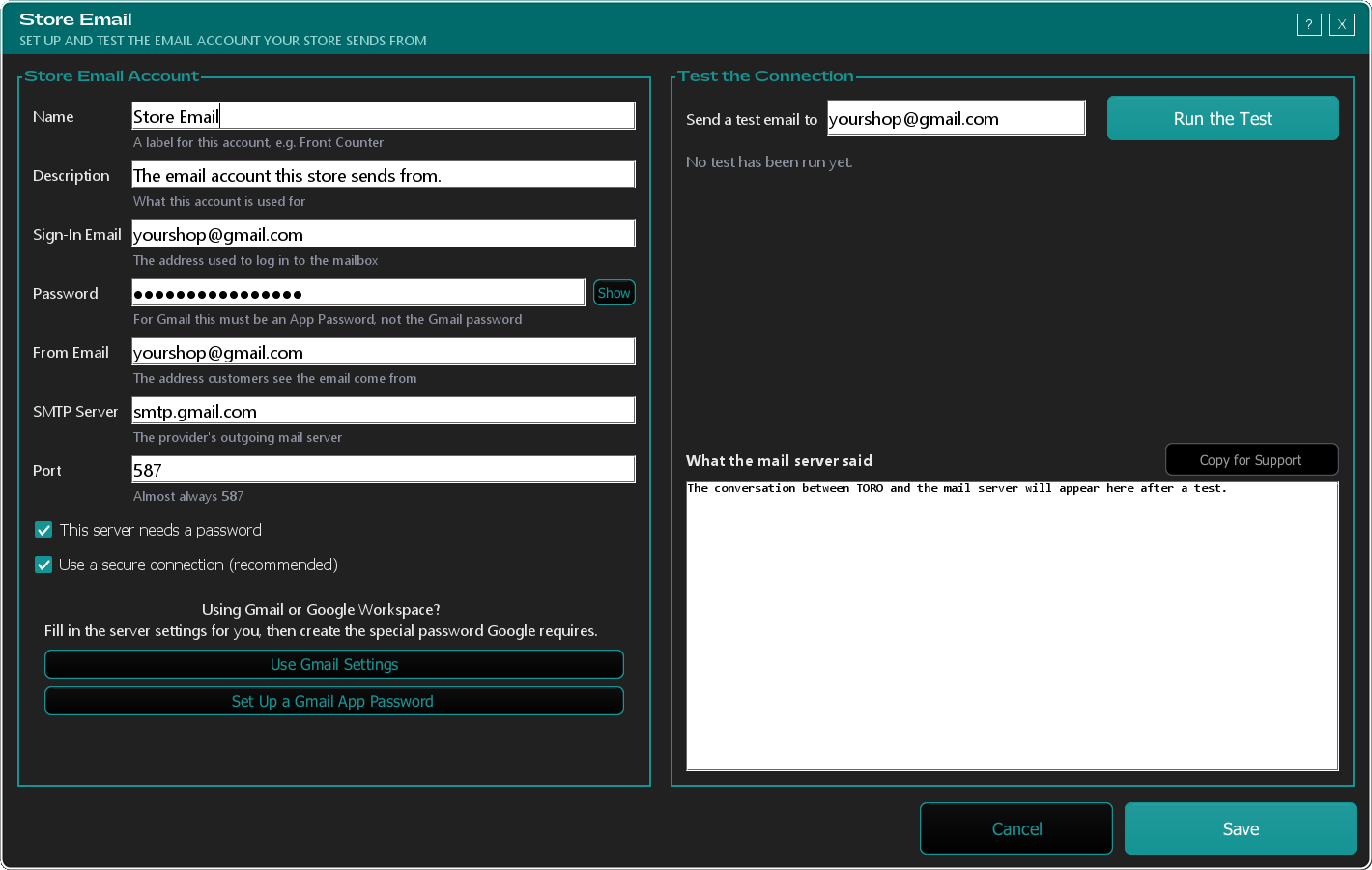This screenshot has width=1372, height=870.
Task: Open Set Up a Gmail App Password
Action: pyautogui.click(x=334, y=701)
